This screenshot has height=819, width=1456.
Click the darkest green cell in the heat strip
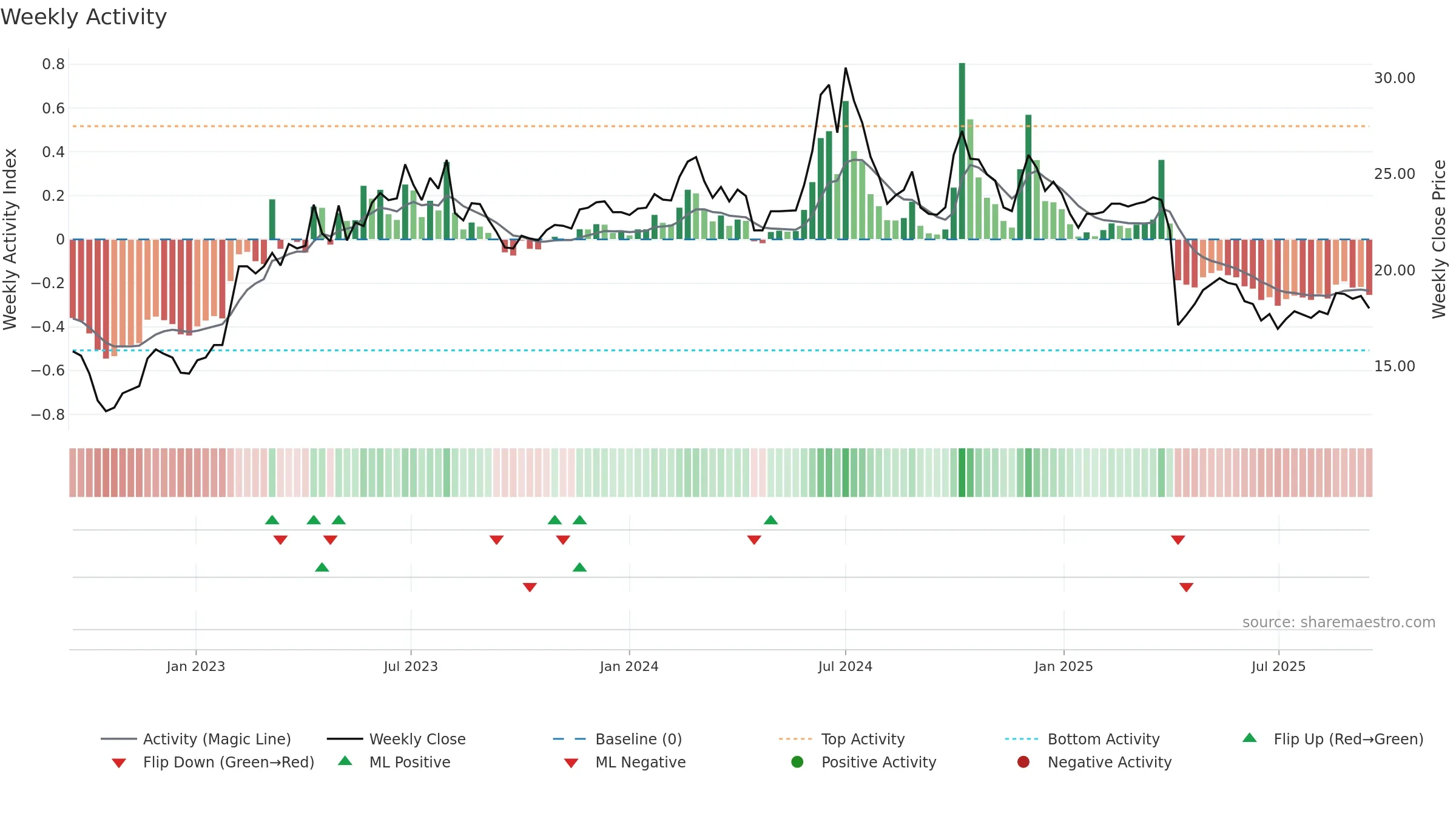pyautogui.click(x=962, y=473)
